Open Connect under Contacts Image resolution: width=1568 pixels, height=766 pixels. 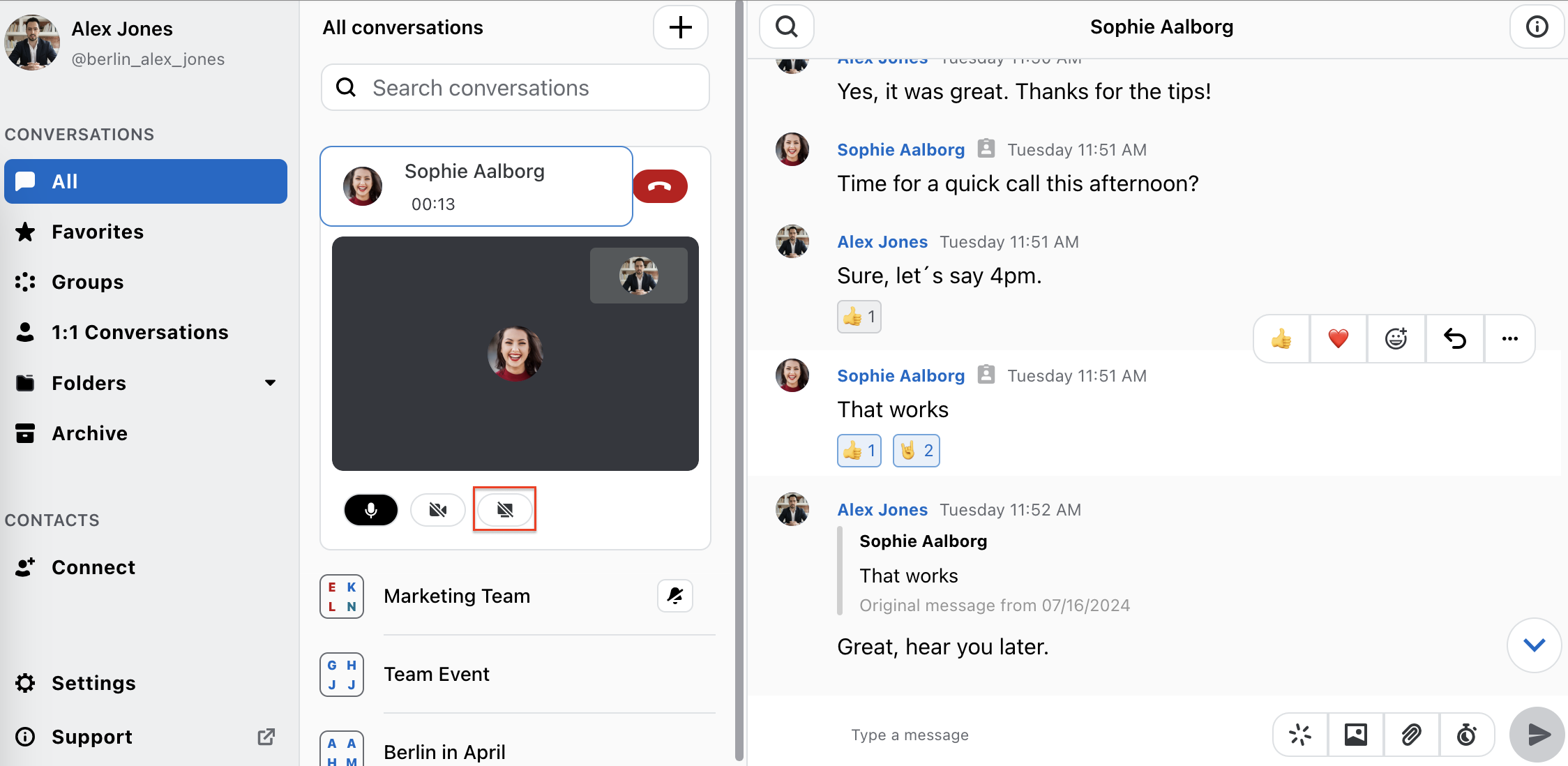(x=146, y=567)
